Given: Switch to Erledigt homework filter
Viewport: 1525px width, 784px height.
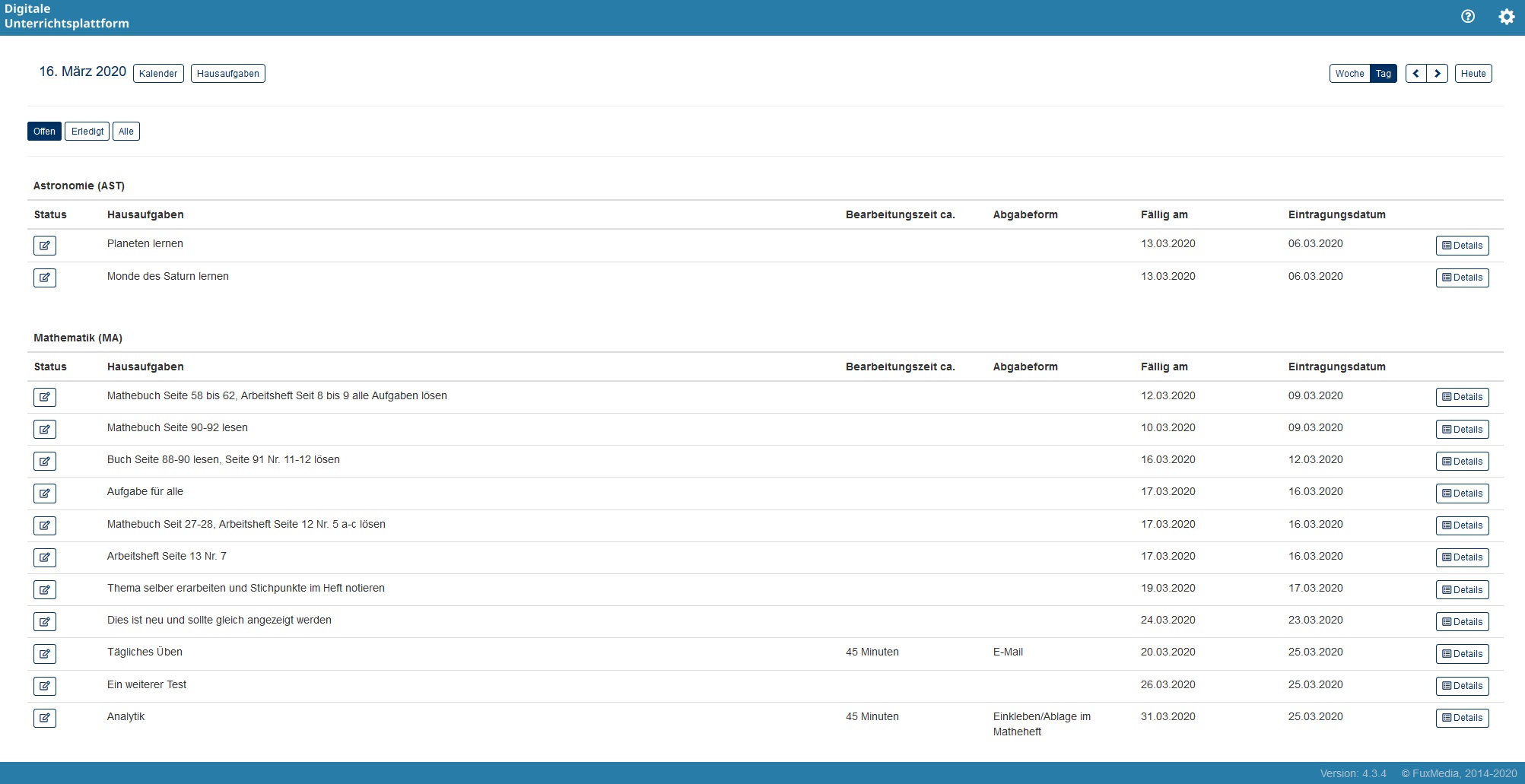Looking at the screenshot, I should pyautogui.click(x=87, y=132).
